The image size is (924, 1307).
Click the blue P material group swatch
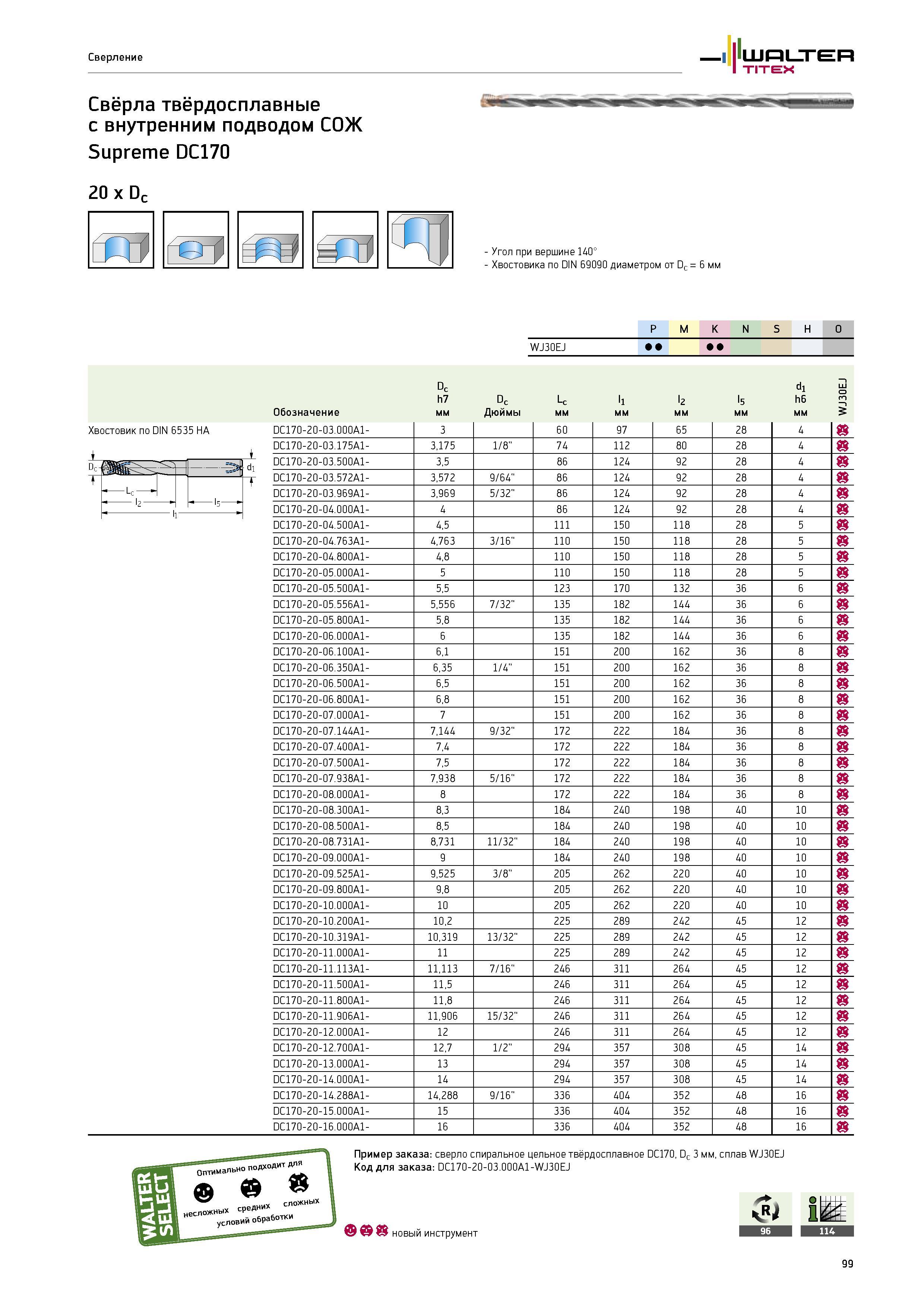[653, 329]
